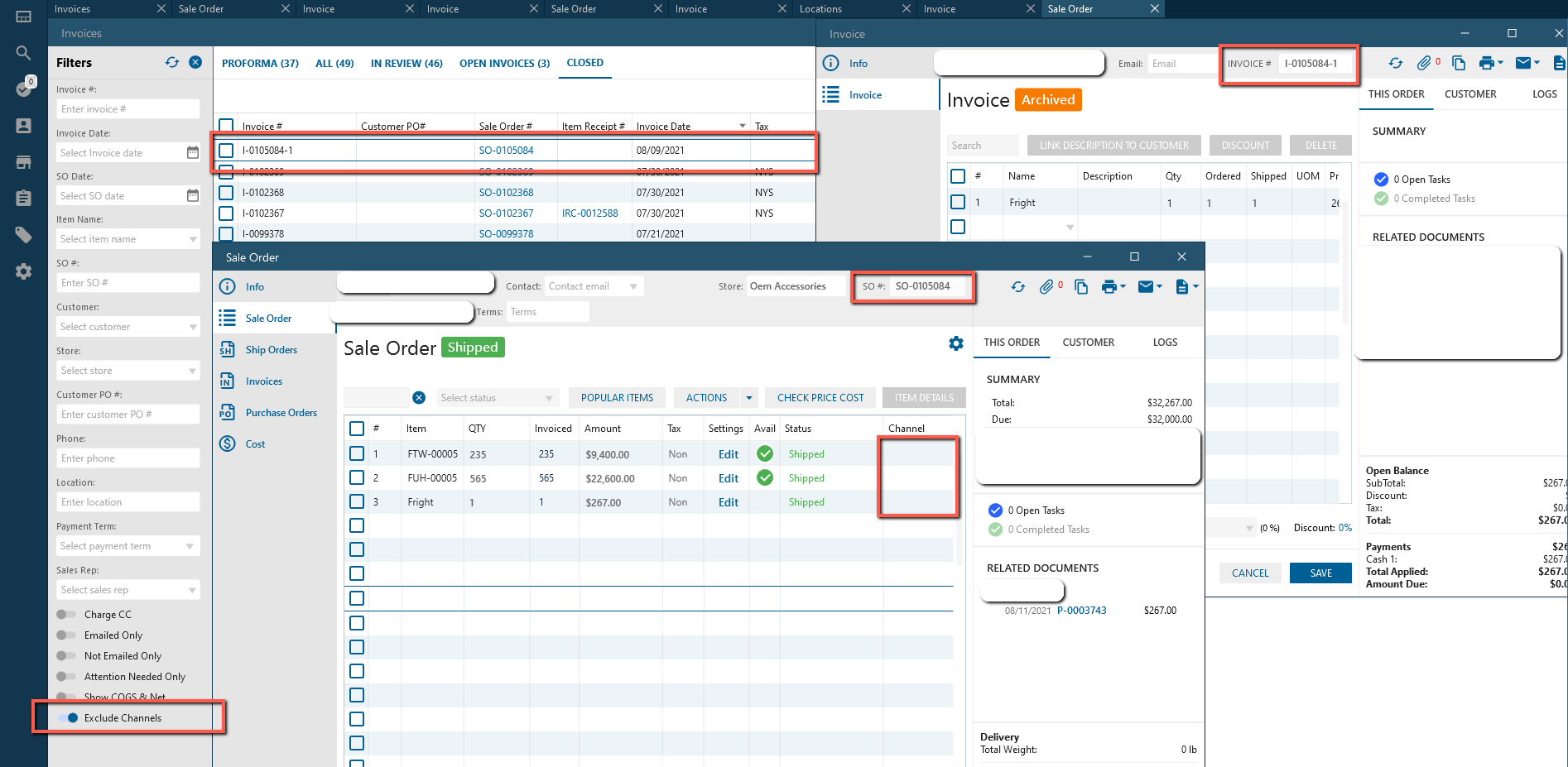Click the search icon in left sidebar

(23, 53)
